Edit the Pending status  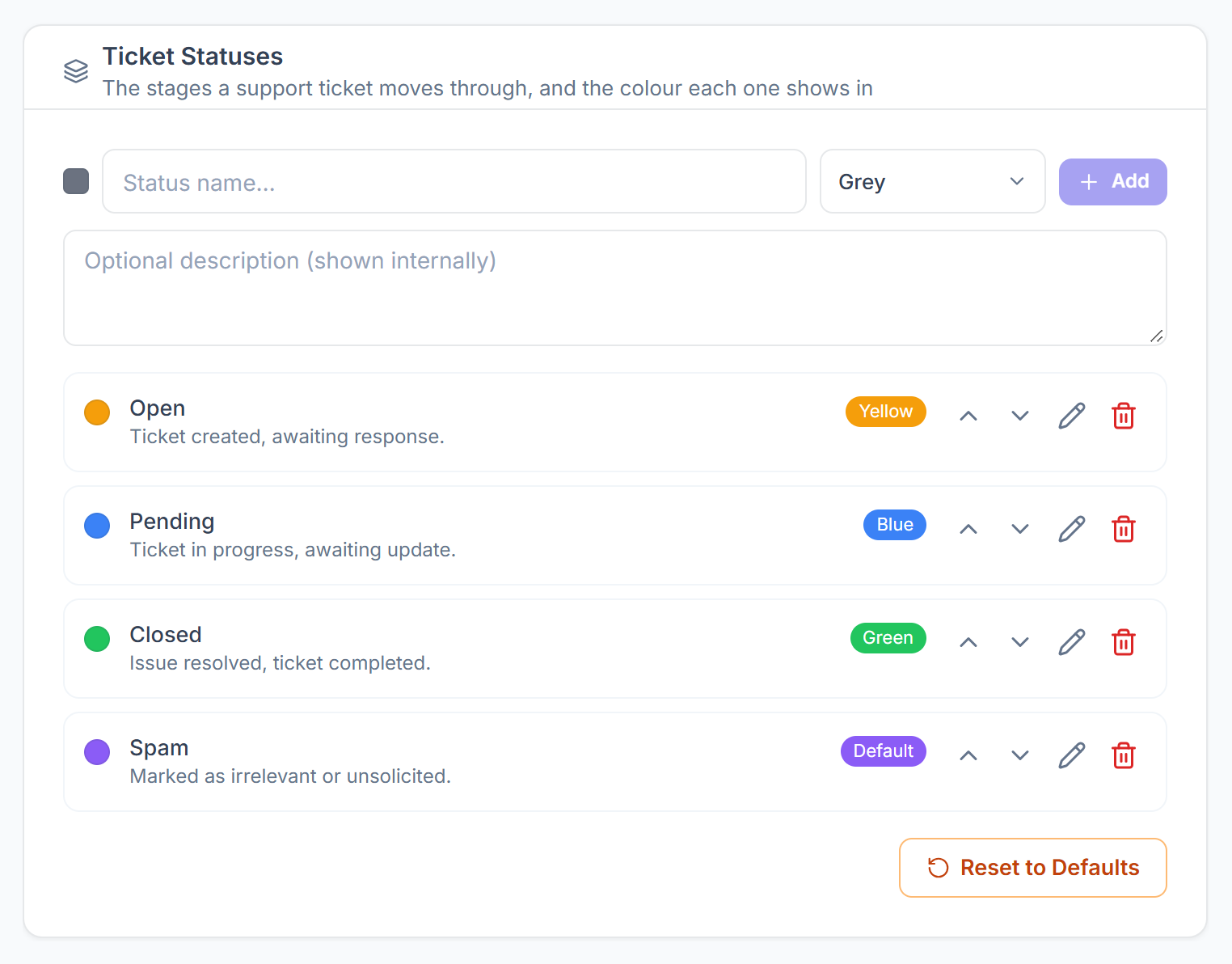(x=1072, y=529)
